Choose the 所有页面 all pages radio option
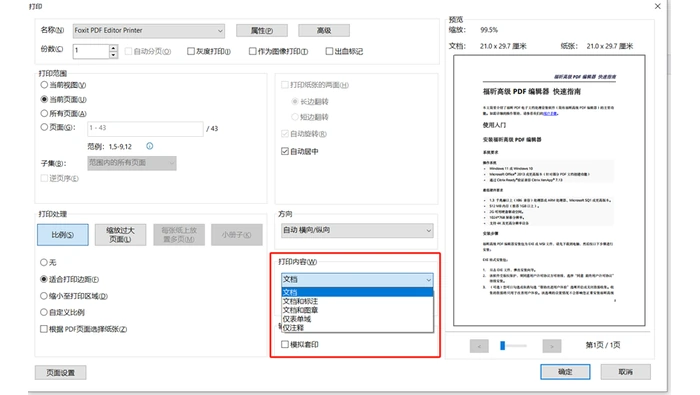The width and height of the screenshot is (700, 395). [44, 113]
